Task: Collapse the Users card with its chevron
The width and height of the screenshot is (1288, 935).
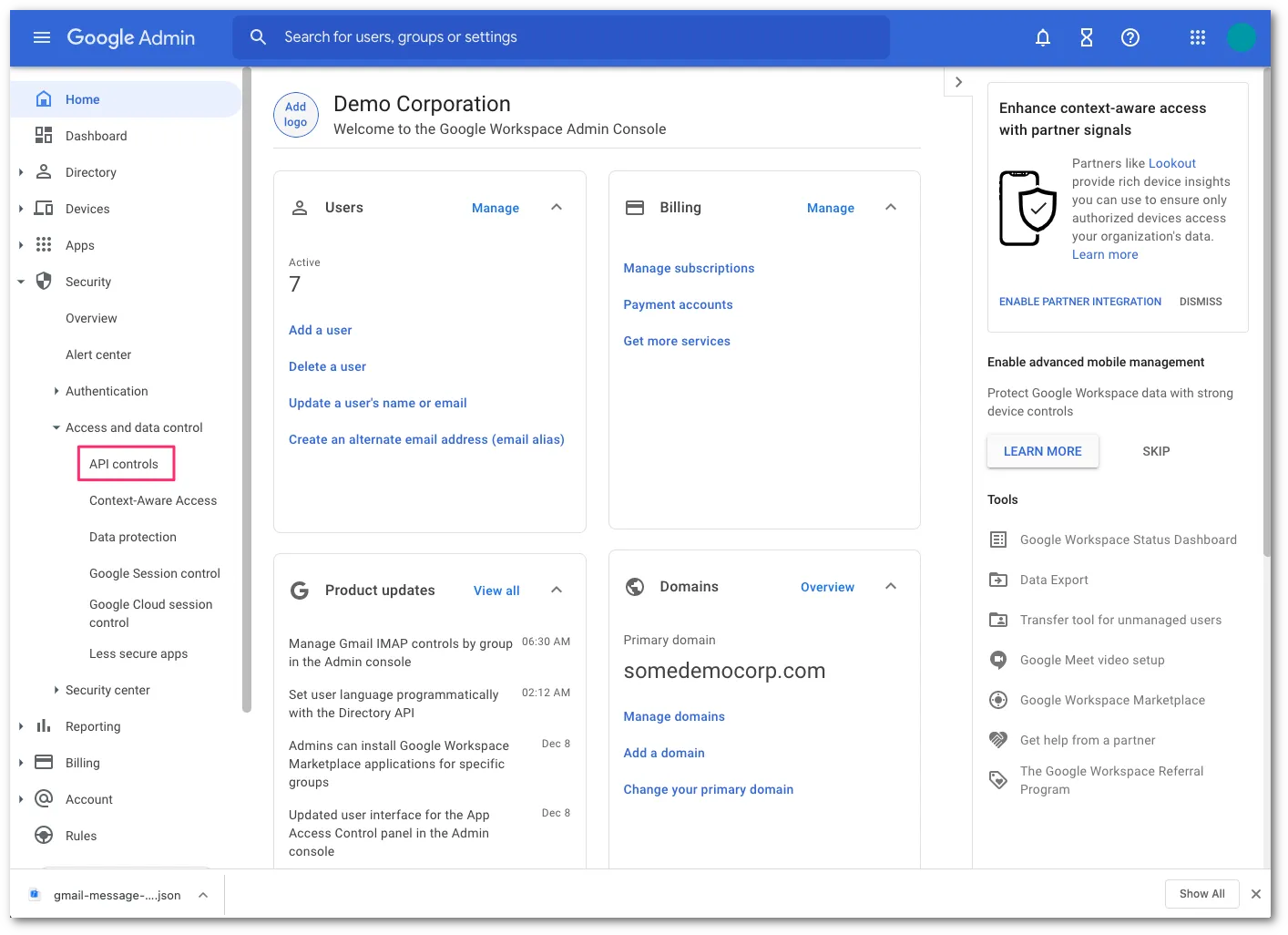Action: coord(556,207)
